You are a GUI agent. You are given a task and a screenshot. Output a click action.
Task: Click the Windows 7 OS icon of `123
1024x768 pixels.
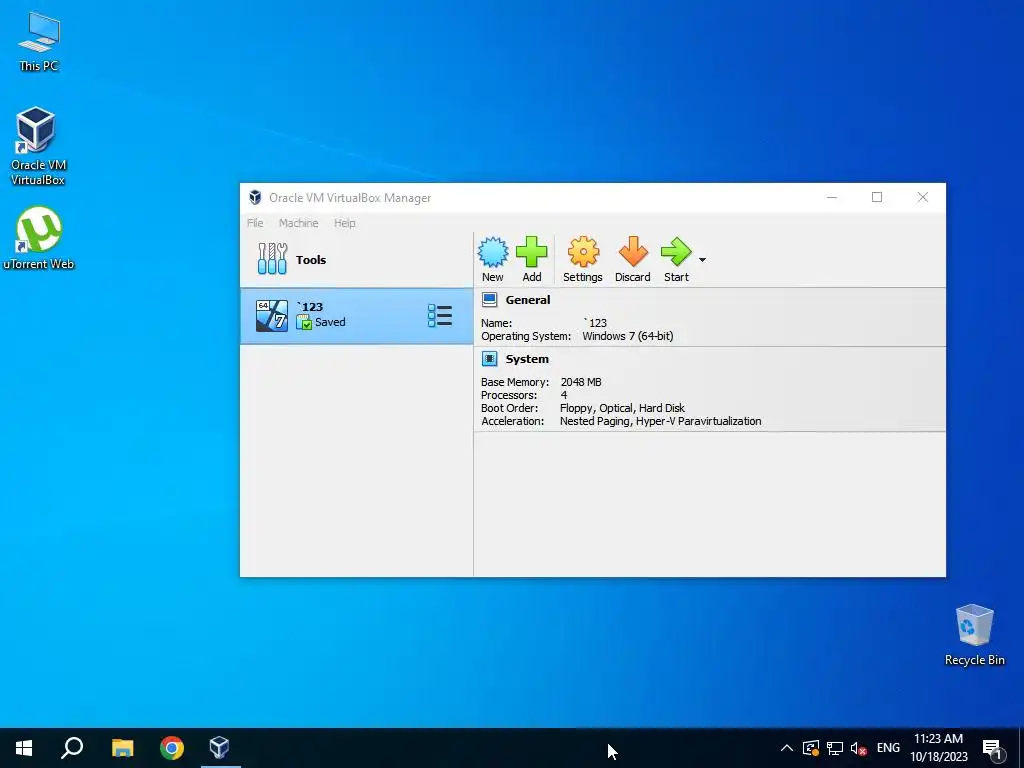(272, 316)
